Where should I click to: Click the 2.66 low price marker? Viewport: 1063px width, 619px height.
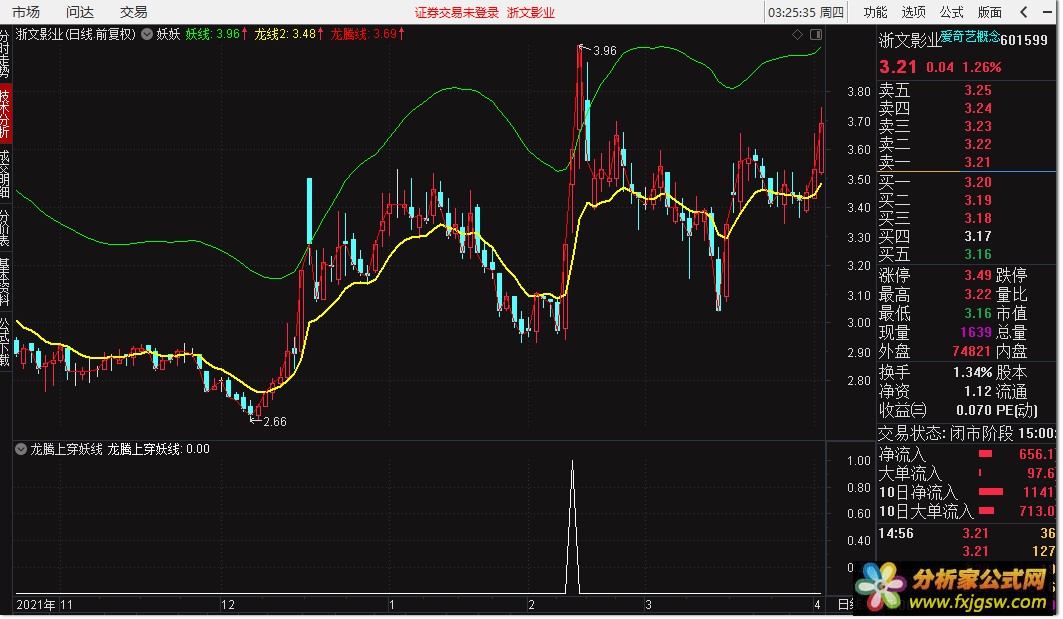coord(275,422)
